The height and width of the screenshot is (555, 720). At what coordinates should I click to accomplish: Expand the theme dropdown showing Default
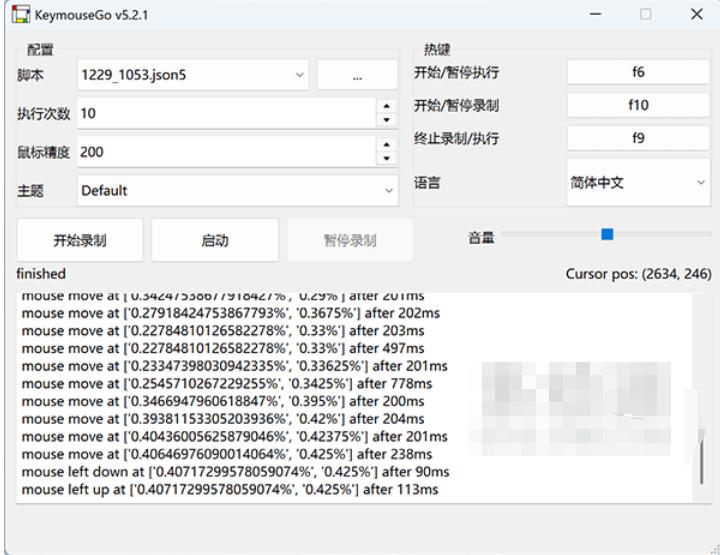(x=238, y=190)
